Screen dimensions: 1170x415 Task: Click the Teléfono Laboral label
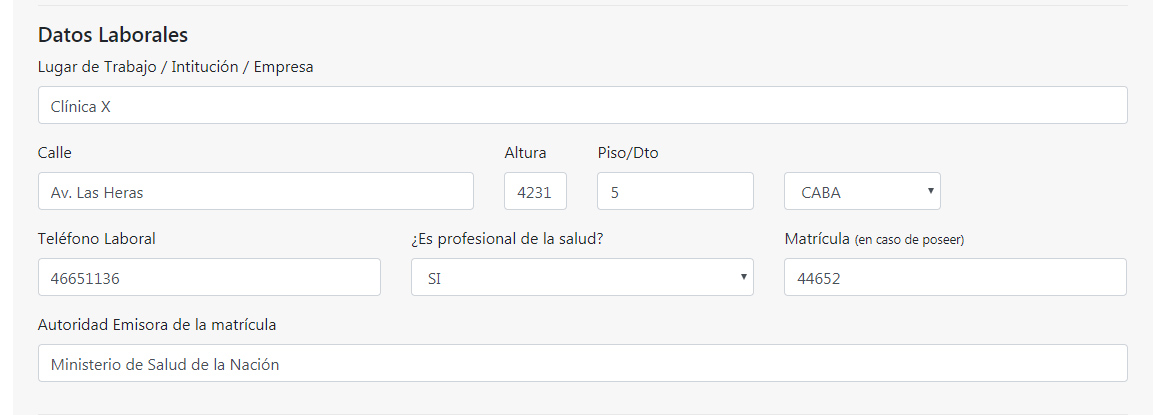pyautogui.click(x=97, y=239)
